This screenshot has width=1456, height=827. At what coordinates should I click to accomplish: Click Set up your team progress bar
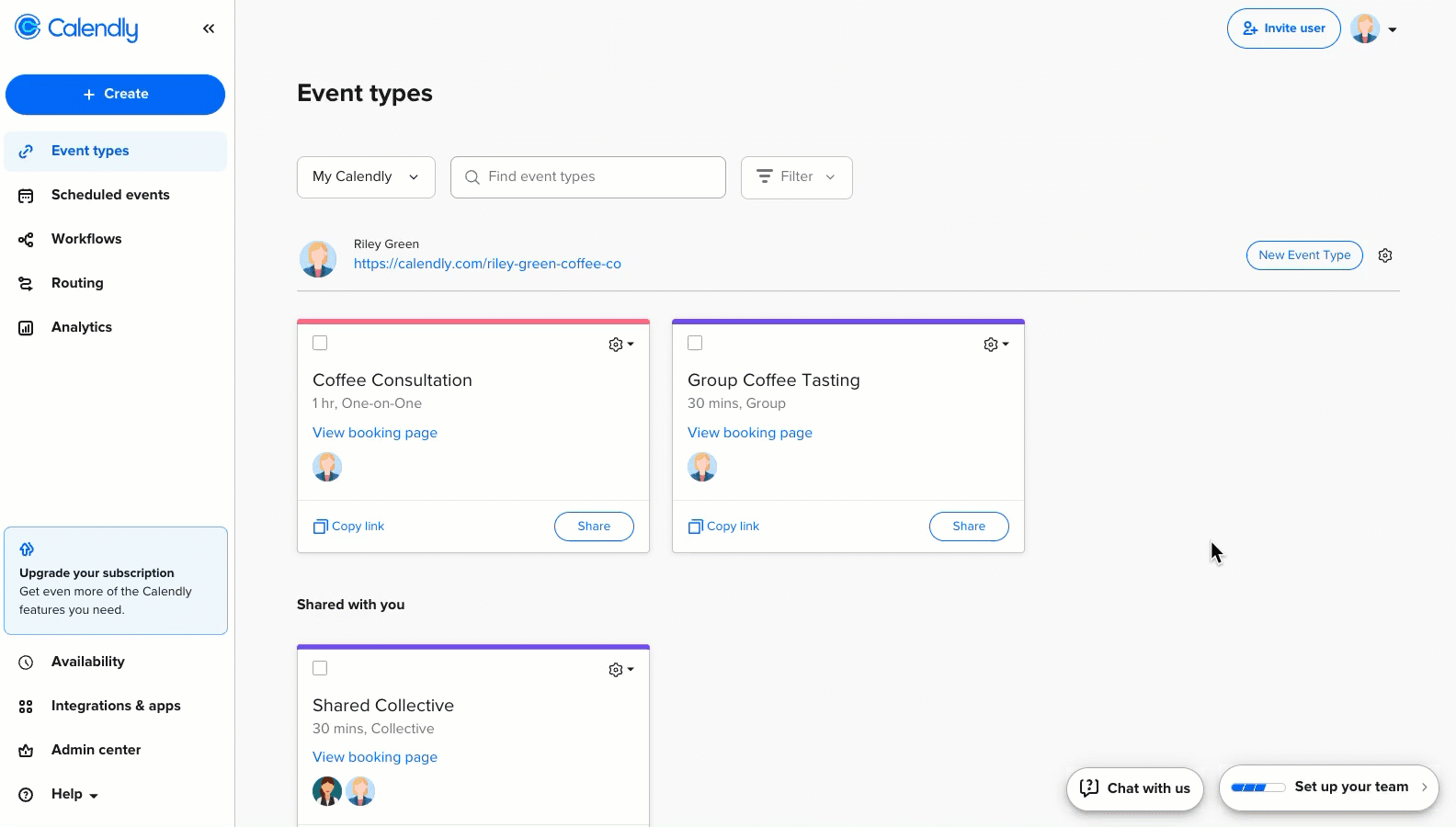coord(1257,787)
